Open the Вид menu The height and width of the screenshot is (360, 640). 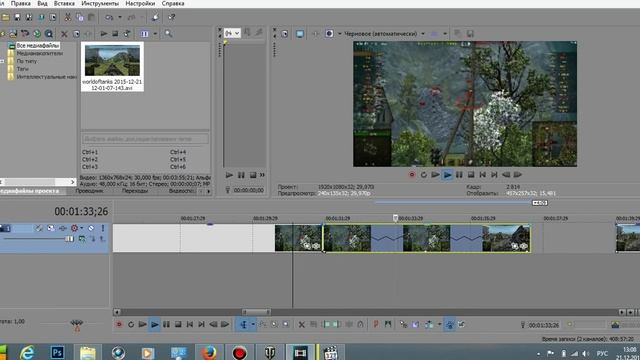42,3
